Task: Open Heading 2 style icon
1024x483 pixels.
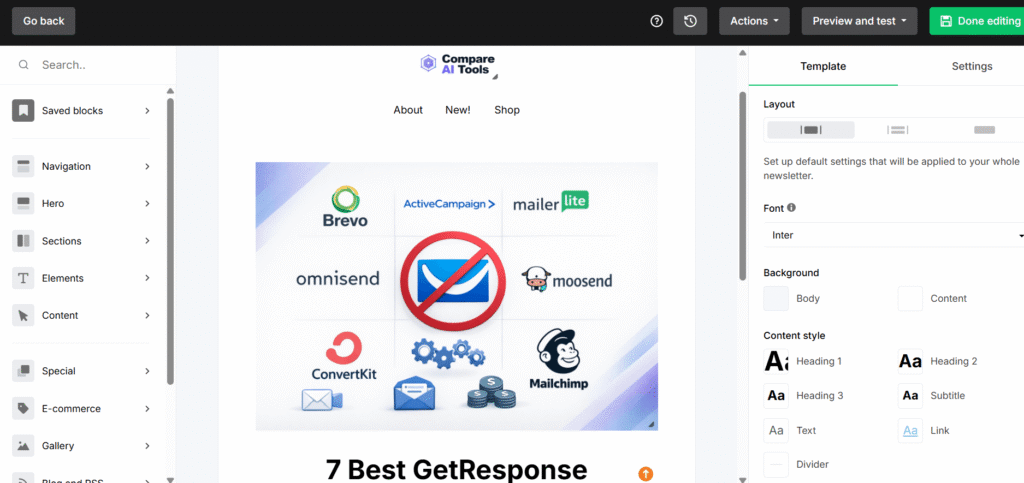Action: click(x=910, y=361)
